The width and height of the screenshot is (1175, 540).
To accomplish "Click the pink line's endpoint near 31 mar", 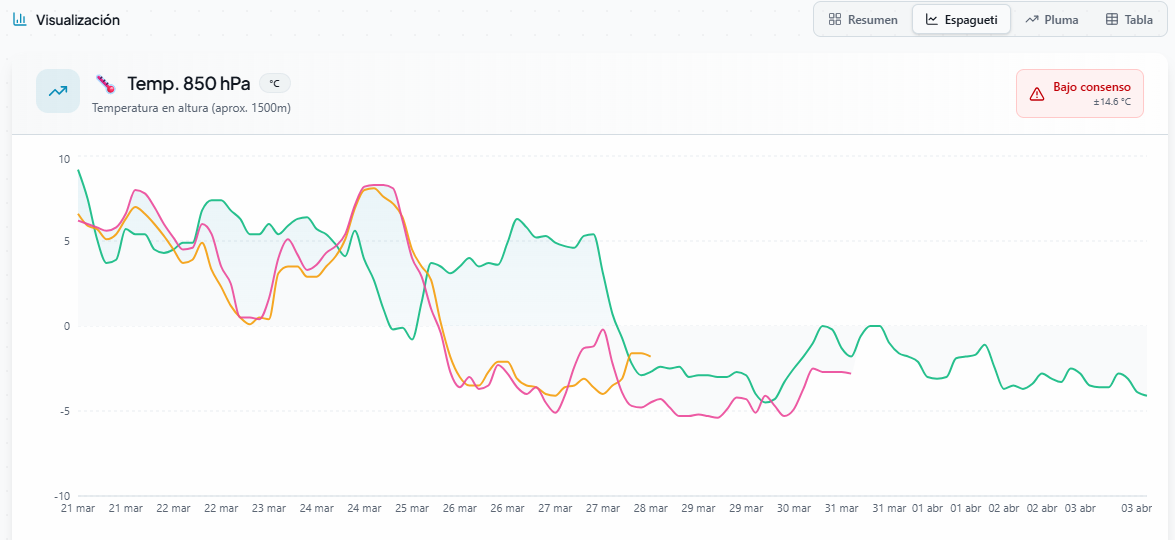I will [850, 373].
